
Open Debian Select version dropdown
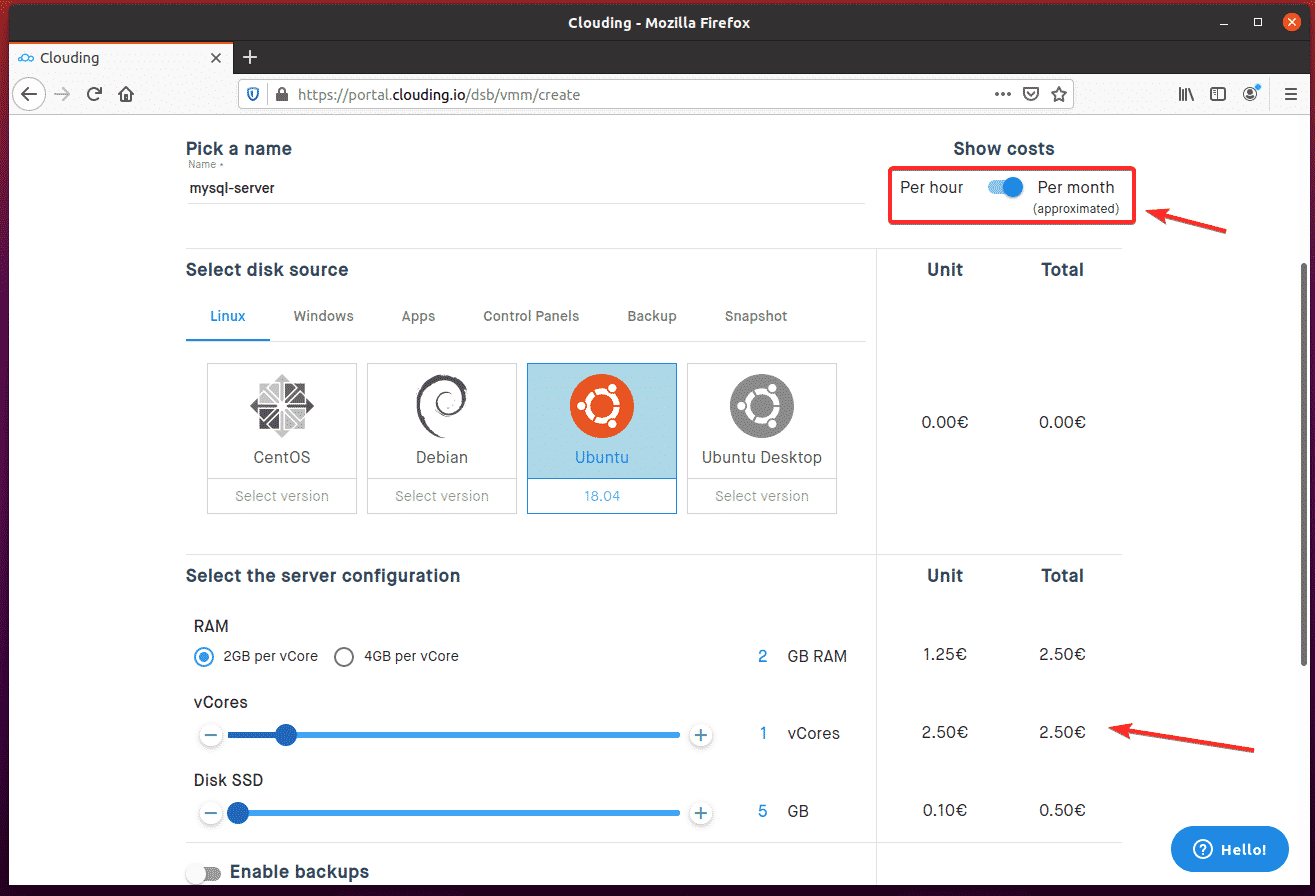442,496
